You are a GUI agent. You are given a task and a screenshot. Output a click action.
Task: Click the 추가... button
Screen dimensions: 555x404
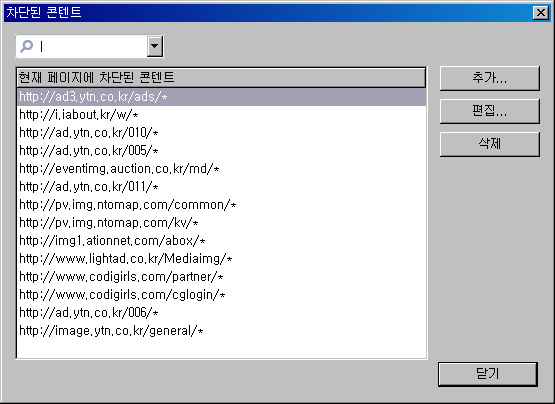point(490,78)
